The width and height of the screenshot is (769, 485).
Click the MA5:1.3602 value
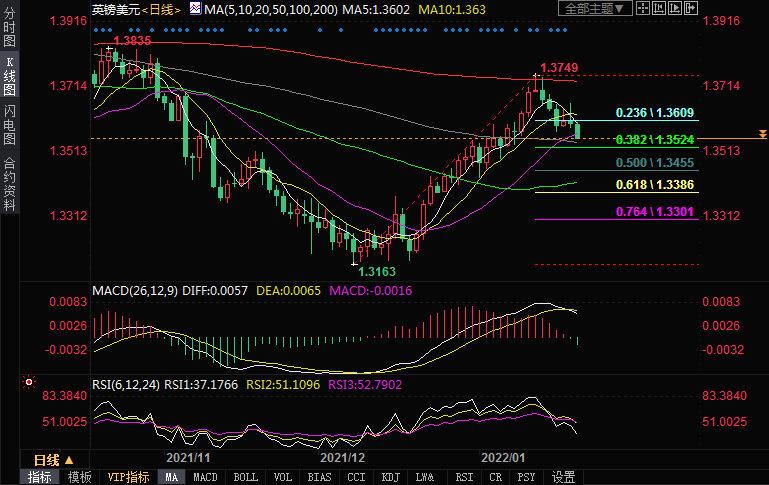pos(376,9)
